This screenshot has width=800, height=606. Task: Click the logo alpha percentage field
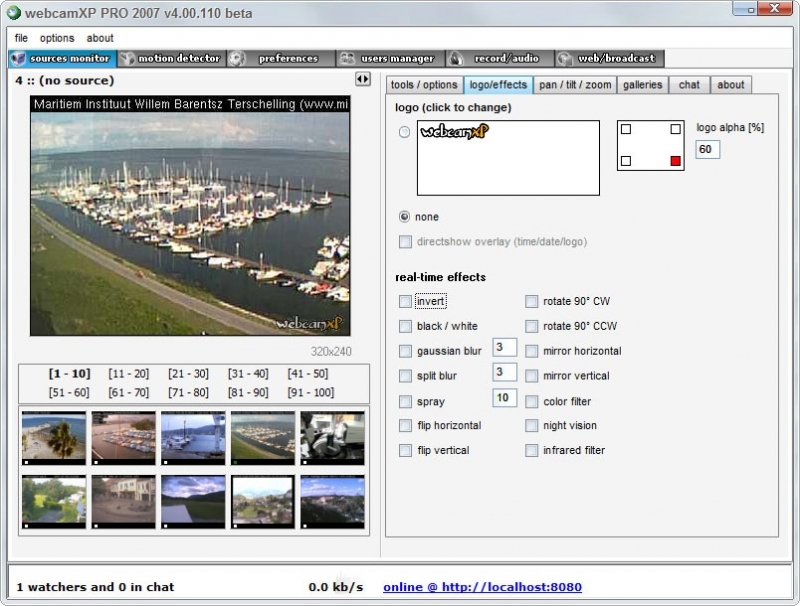click(x=708, y=149)
